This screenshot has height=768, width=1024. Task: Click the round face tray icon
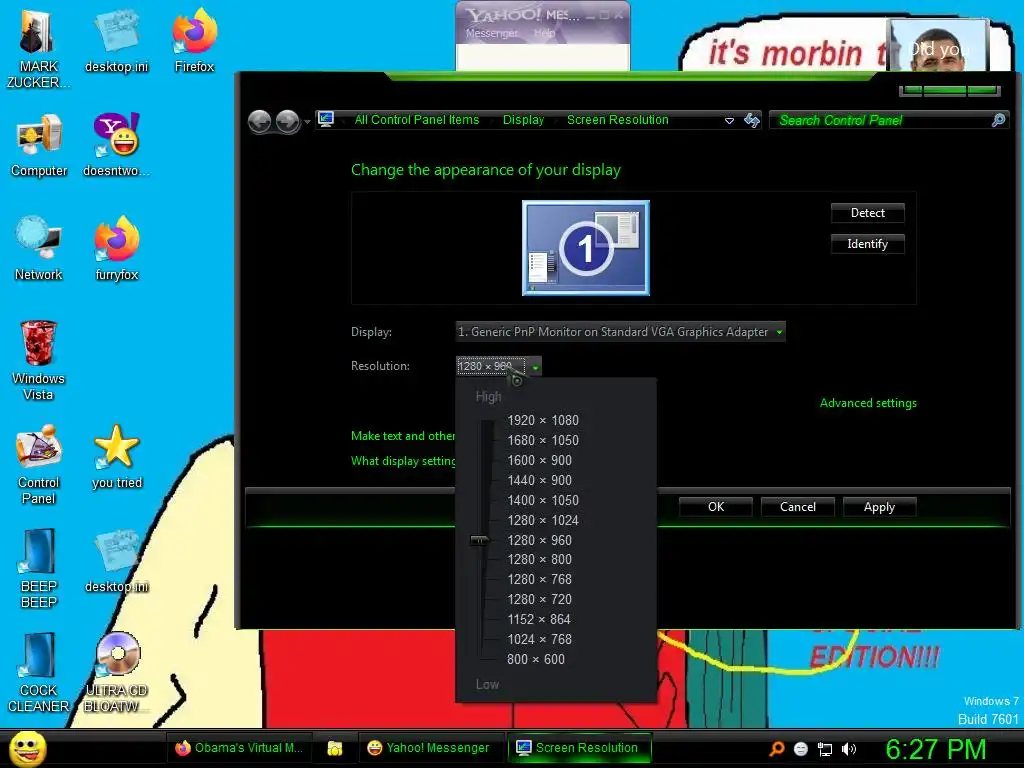[x=801, y=749]
